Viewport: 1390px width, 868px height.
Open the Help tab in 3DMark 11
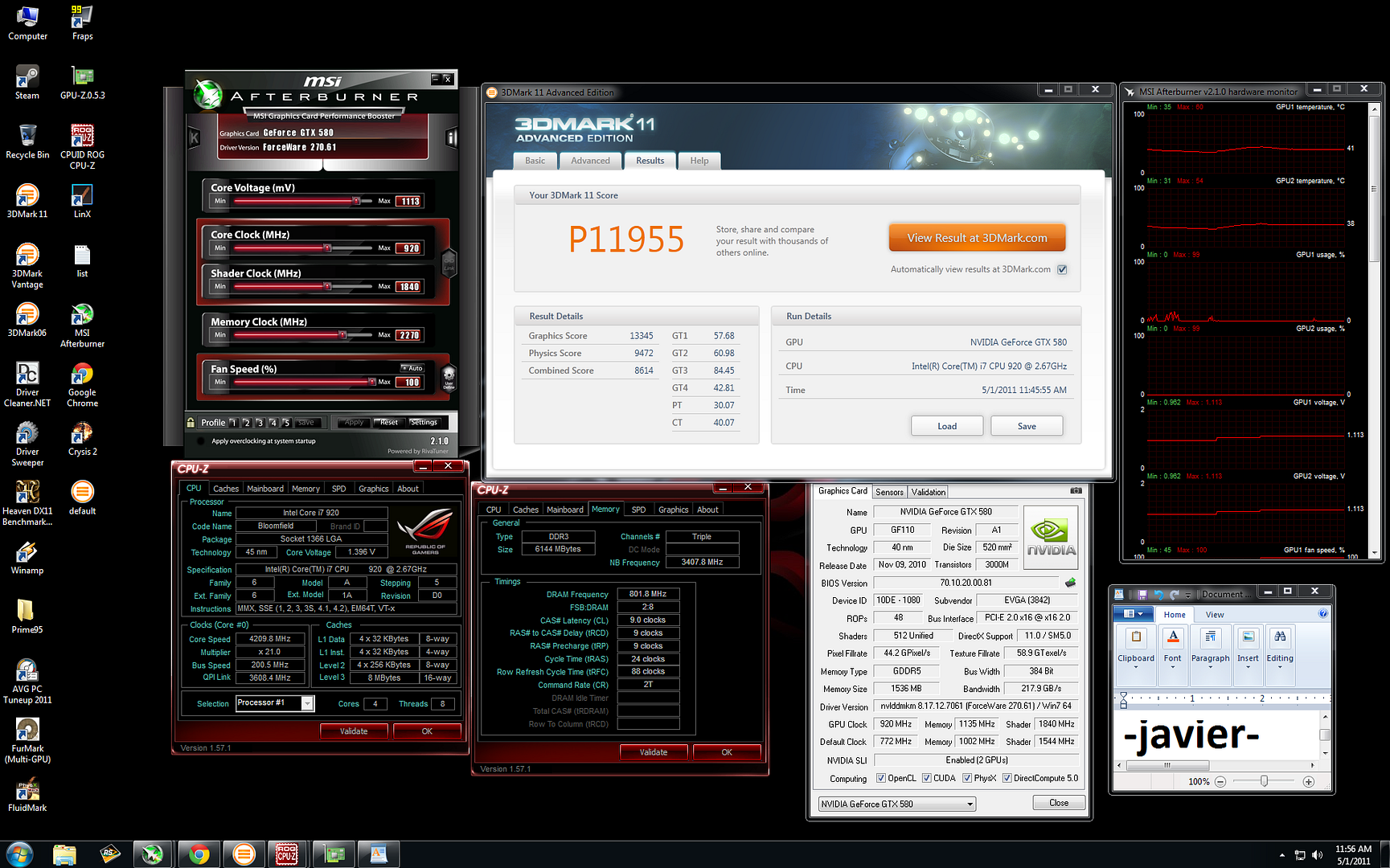[699, 161]
